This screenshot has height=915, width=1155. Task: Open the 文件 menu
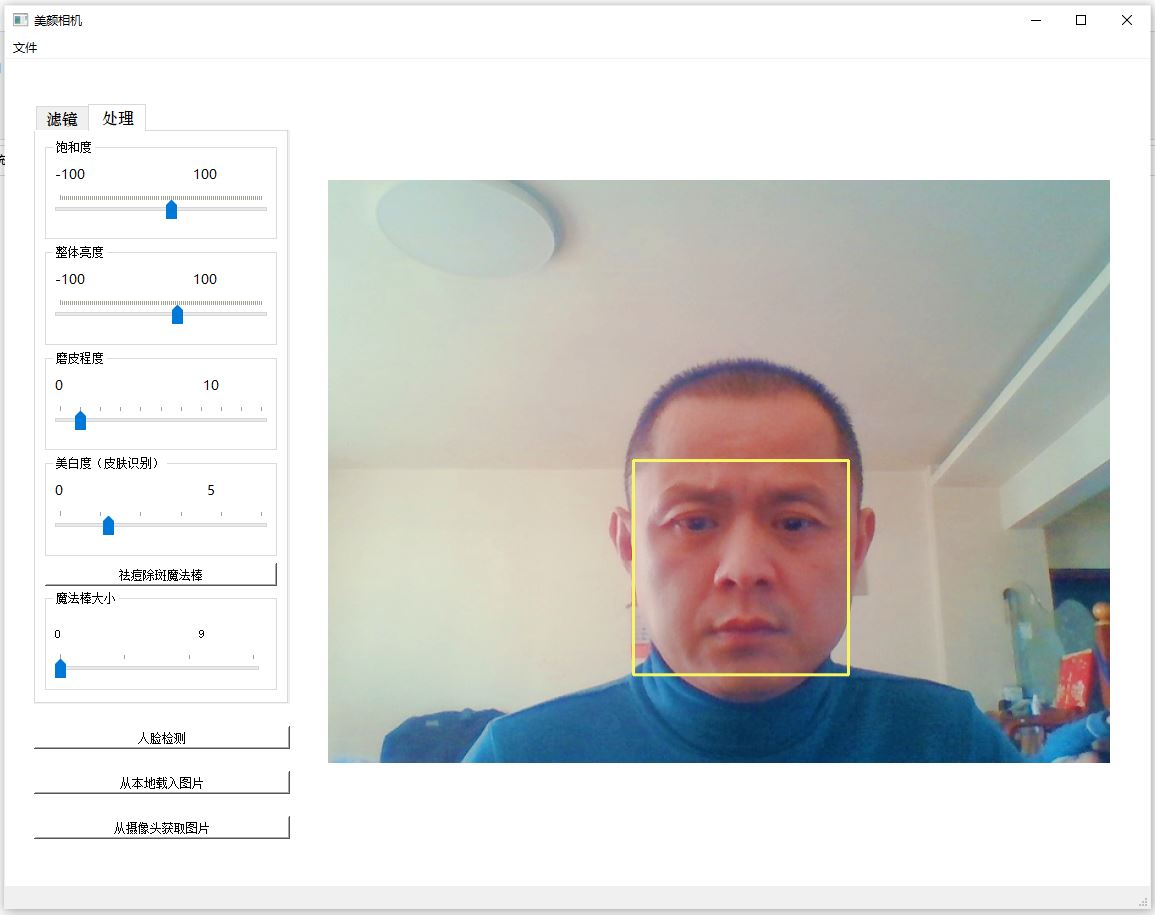(25, 48)
